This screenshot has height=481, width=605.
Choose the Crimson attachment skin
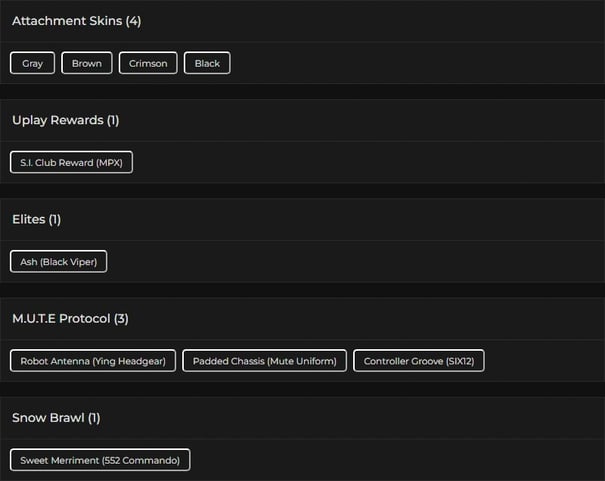tap(149, 63)
